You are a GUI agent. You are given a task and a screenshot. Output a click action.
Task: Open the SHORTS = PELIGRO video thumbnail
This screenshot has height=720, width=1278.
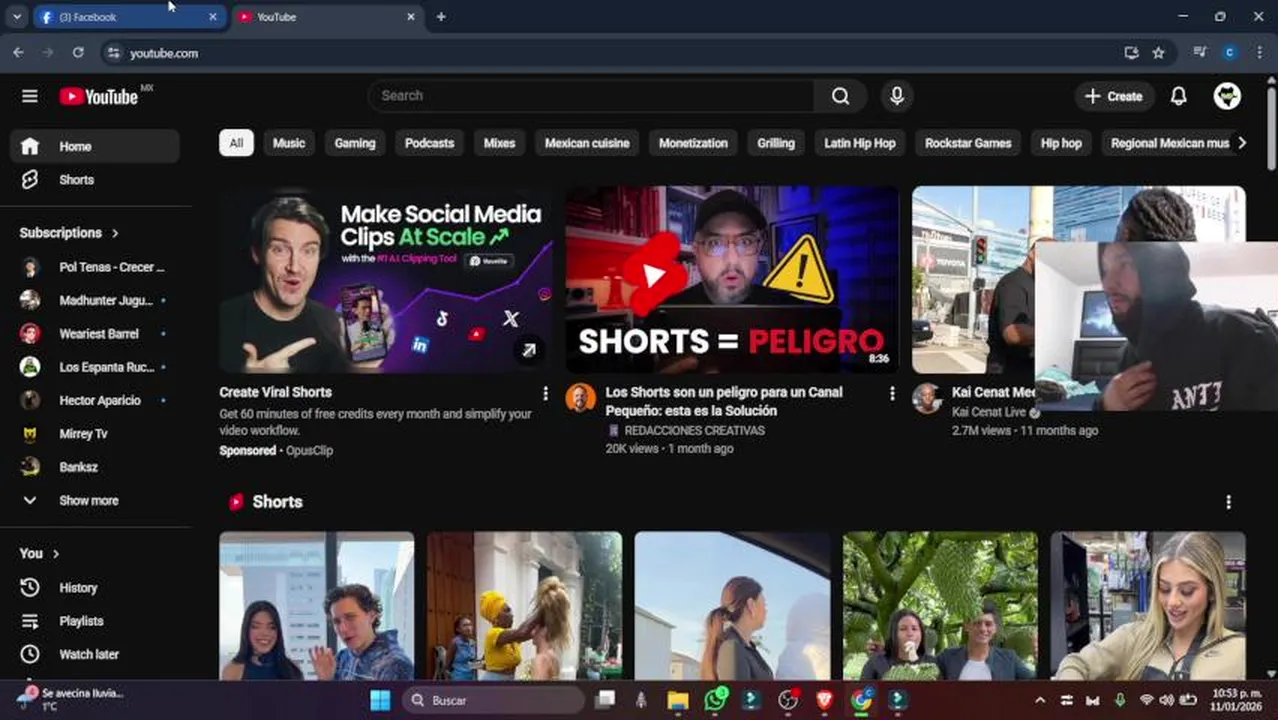click(x=732, y=280)
